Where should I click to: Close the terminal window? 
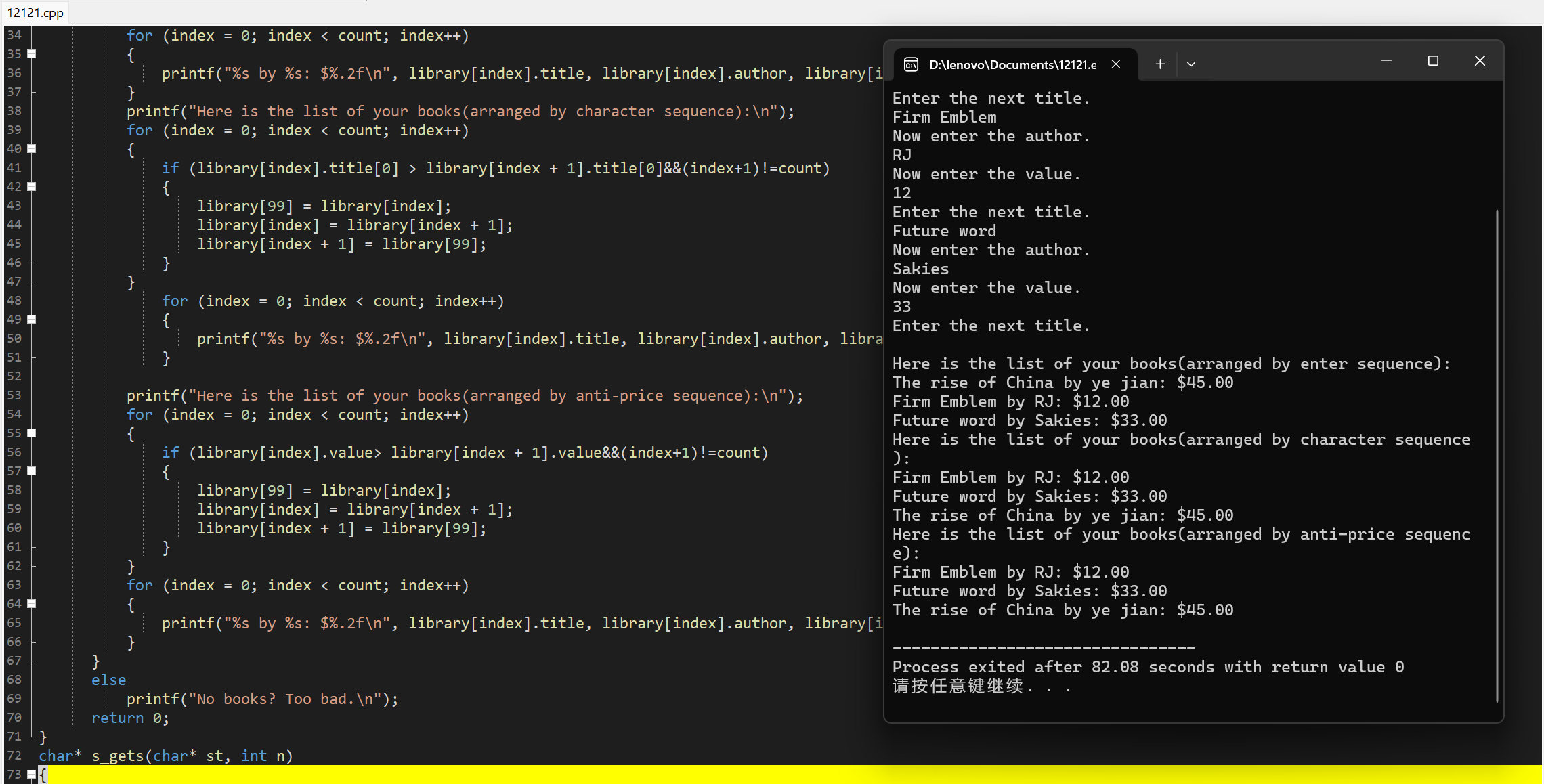tap(1480, 61)
